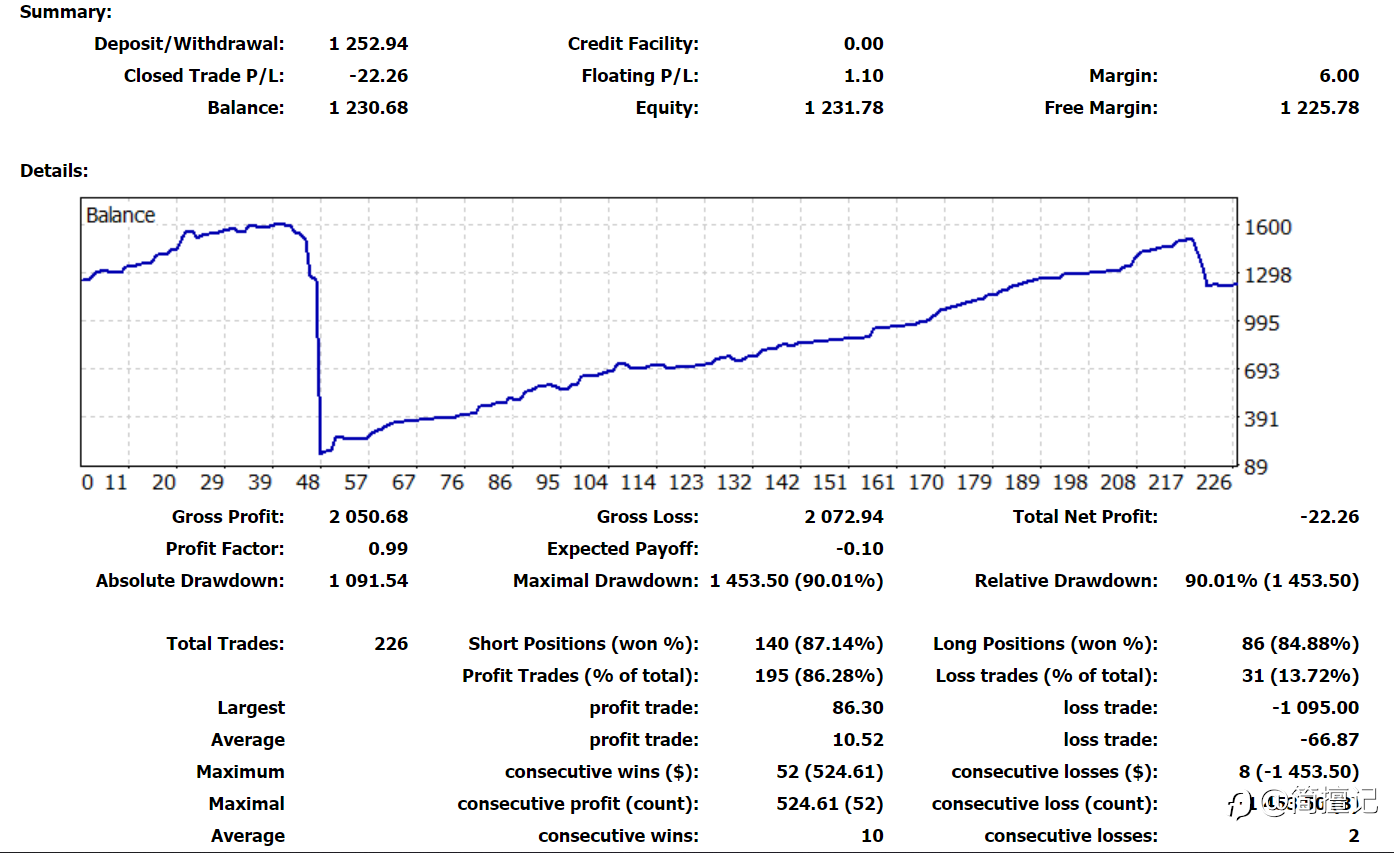The height and width of the screenshot is (853, 1394).
Task: Click the Relative Drawdown: label
Action: point(1066,581)
